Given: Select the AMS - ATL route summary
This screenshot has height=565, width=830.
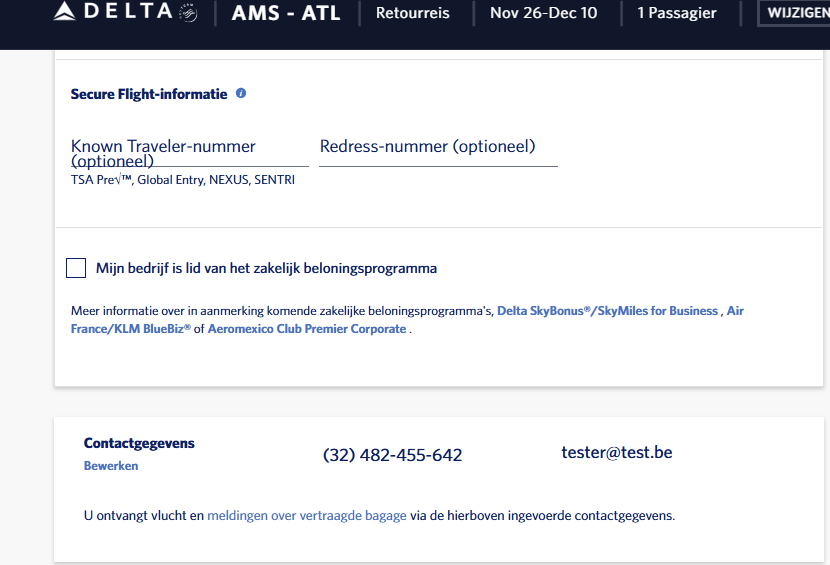Looking at the screenshot, I should tap(286, 13).
